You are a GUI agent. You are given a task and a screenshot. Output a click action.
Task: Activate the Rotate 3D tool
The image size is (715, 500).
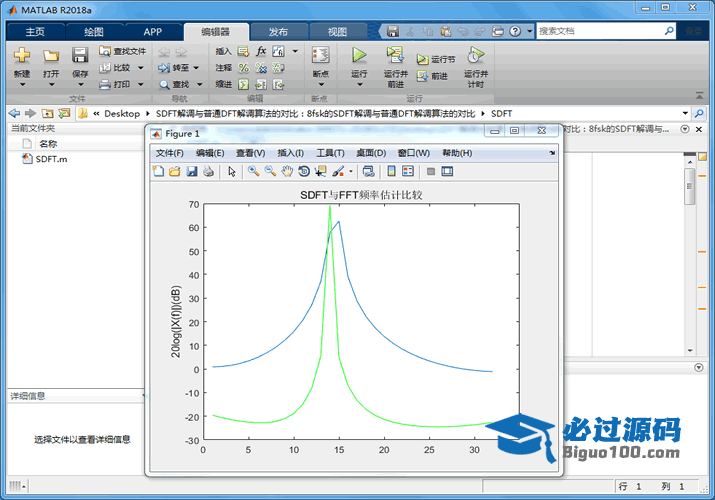coord(303,171)
